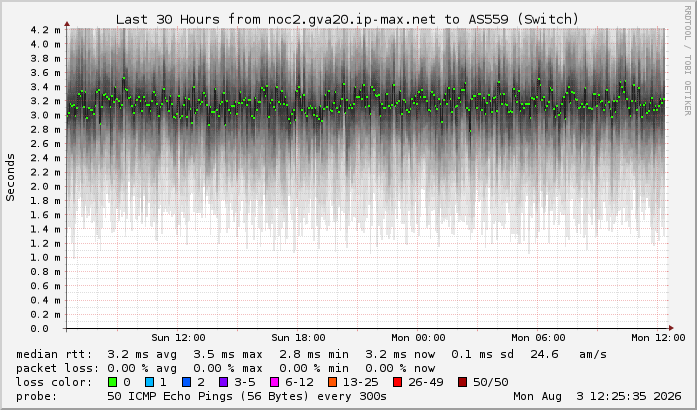Click the Sun 18:00 time axis label

point(298,338)
